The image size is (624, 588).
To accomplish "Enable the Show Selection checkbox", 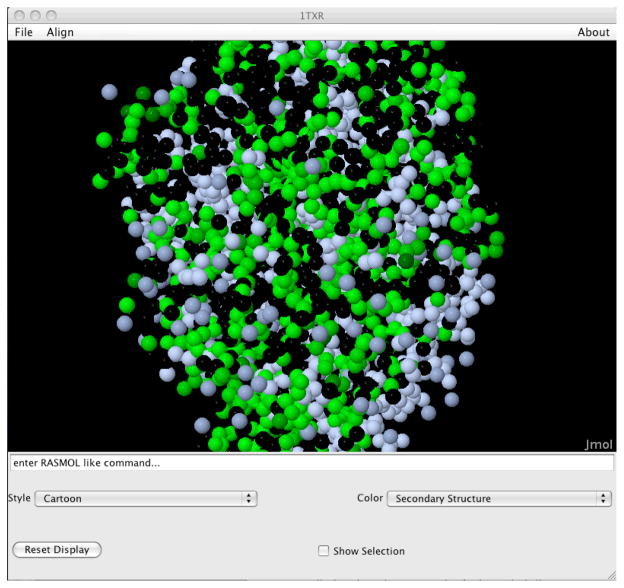I will point(323,551).
